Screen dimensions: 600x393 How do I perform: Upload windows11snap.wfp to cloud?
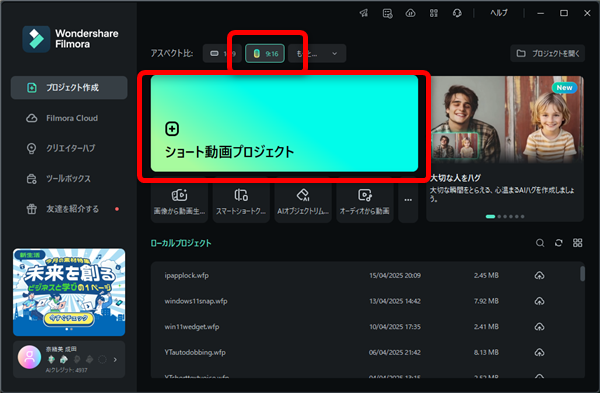pyautogui.click(x=539, y=302)
